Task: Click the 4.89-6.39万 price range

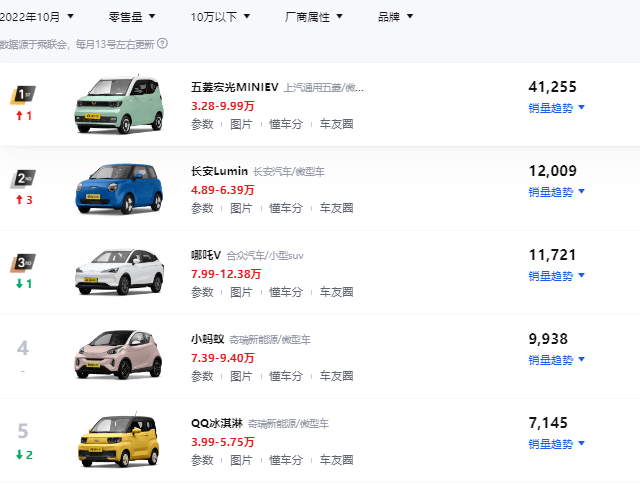Action: pos(223,190)
